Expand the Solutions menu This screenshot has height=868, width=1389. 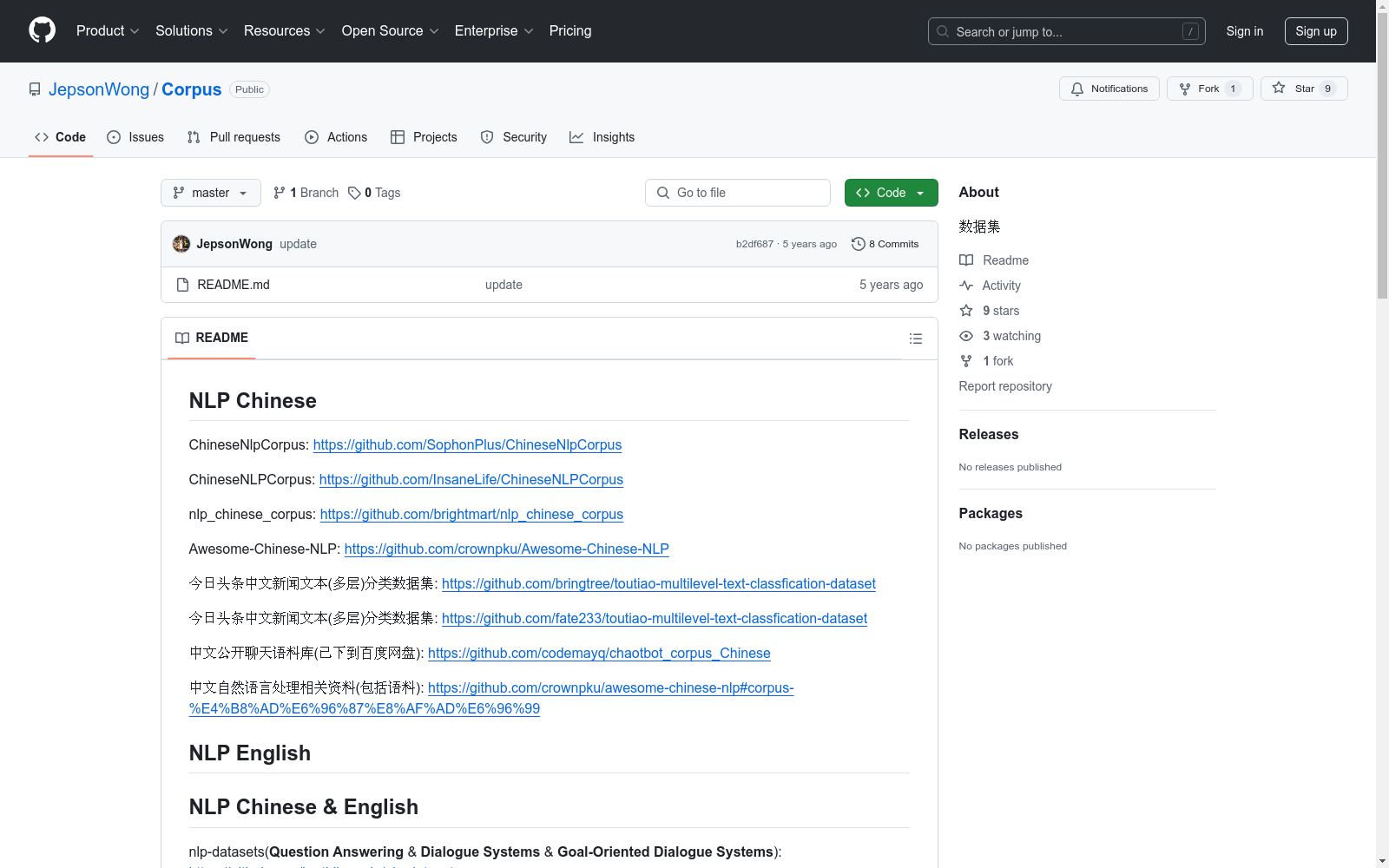click(x=192, y=30)
